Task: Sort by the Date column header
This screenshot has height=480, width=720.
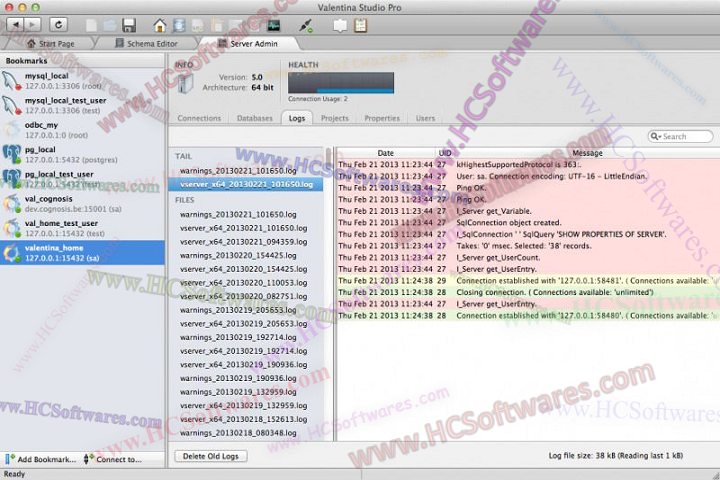Action: [385, 153]
